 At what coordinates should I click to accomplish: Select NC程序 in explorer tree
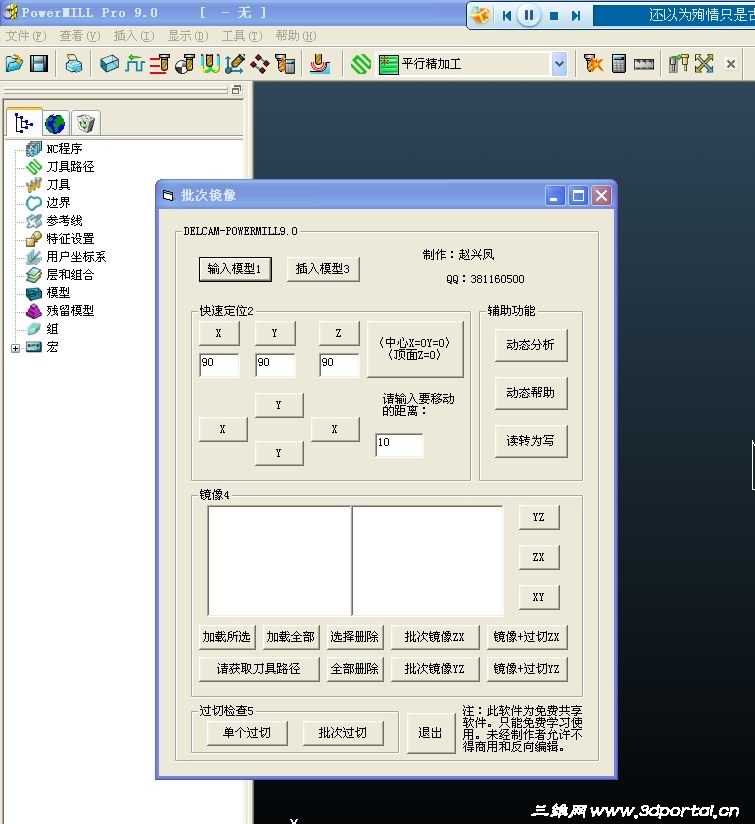[x=64, y=149]
